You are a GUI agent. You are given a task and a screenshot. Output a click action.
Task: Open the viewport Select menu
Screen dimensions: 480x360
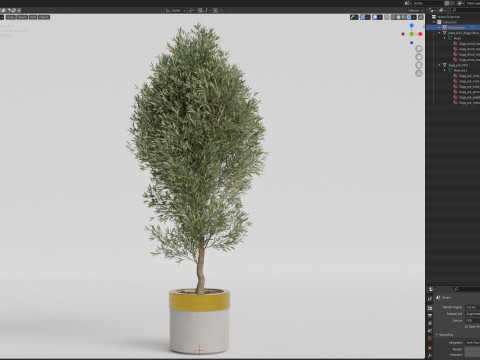(x=22, y=17)
